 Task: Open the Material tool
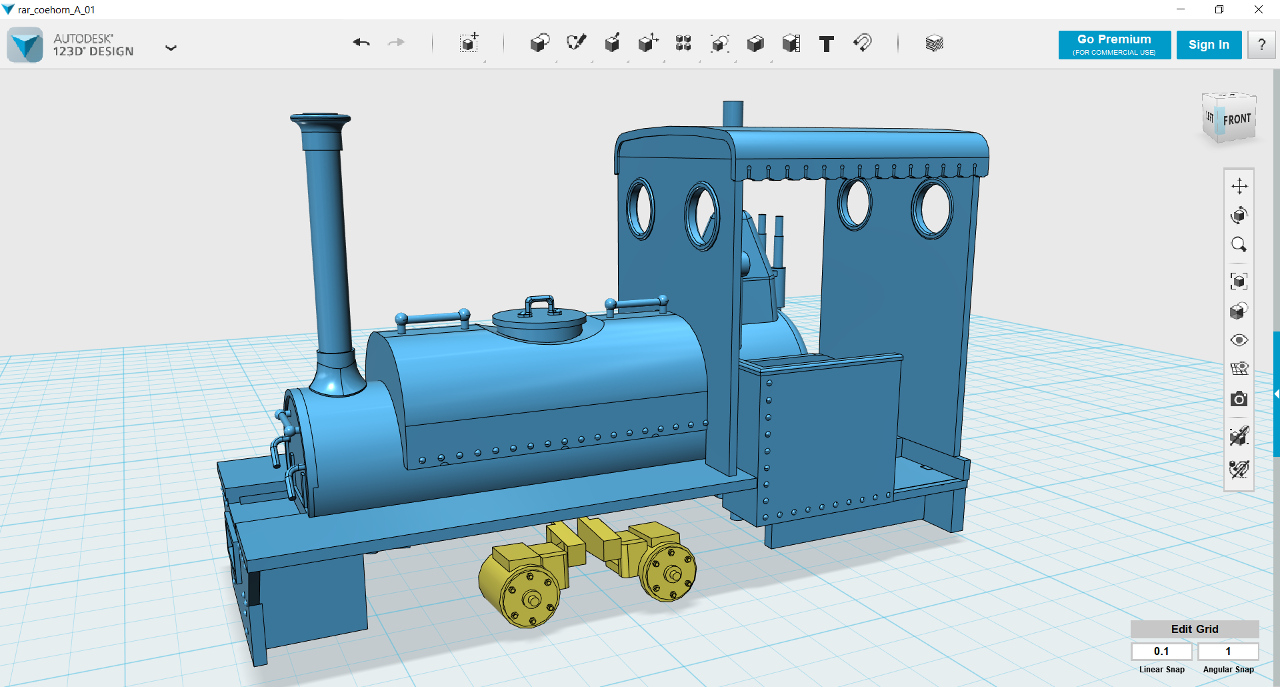click(x=934, y=43)
